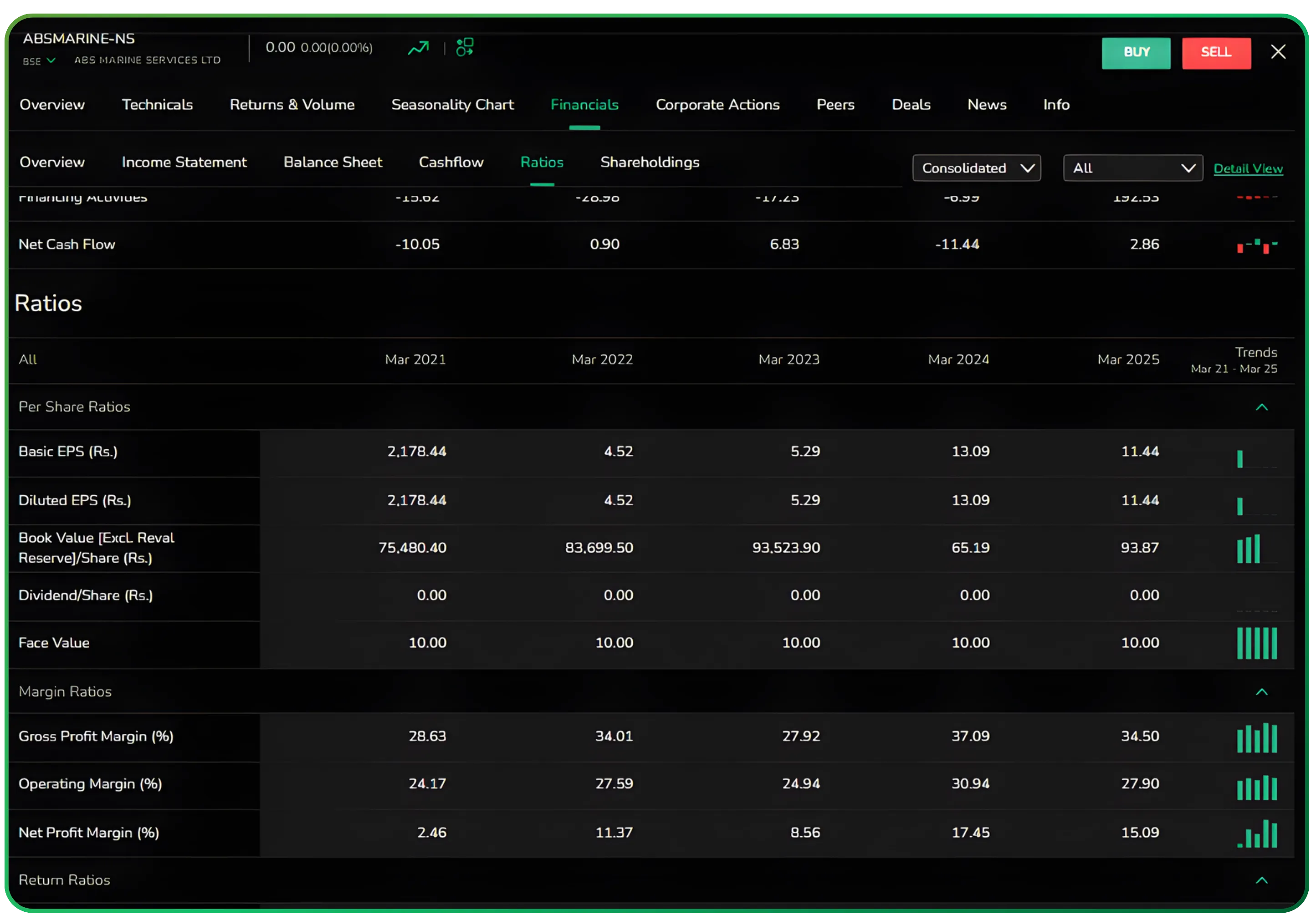
Task: Open the All period dropdown
Action: 1132,168
